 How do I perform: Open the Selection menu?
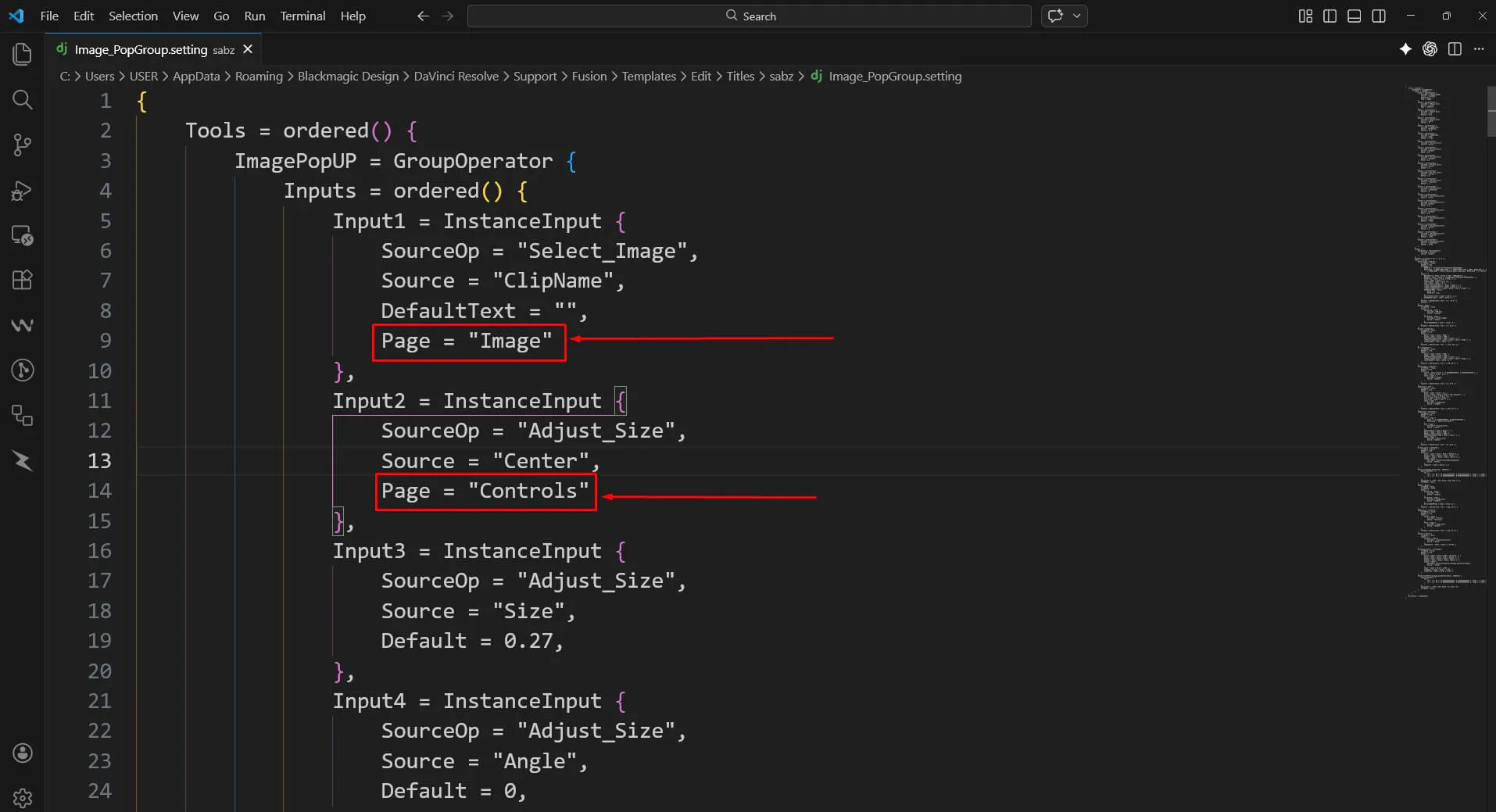[x=133, y=16]
